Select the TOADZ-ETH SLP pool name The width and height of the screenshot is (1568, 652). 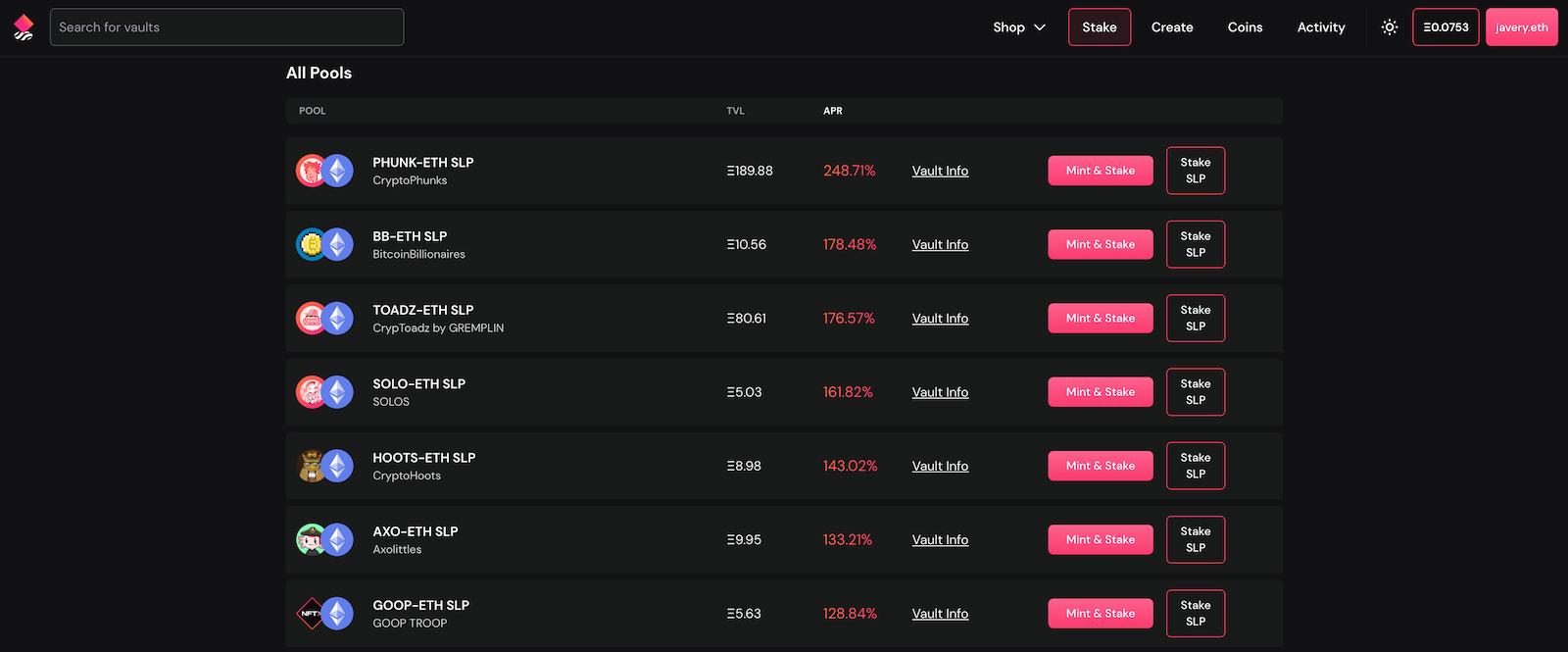[x=423, y=310]
